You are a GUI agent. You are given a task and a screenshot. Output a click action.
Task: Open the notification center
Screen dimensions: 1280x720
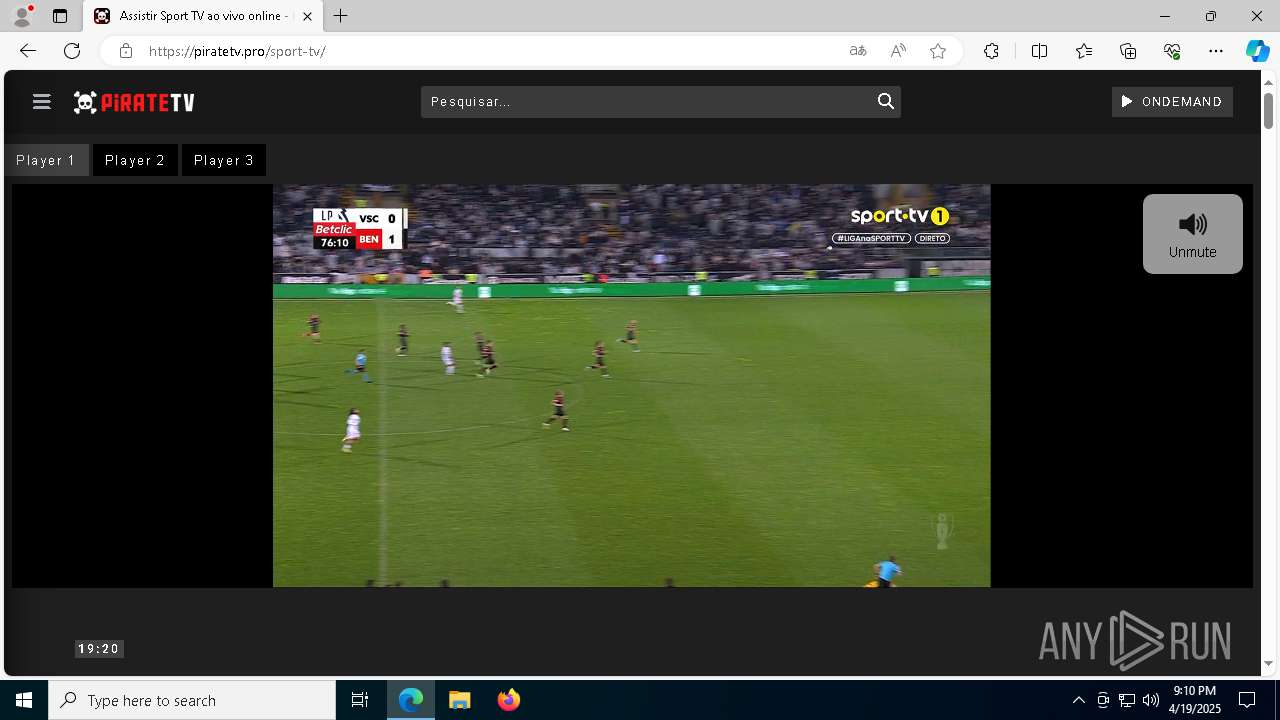tap(1247, 700)
